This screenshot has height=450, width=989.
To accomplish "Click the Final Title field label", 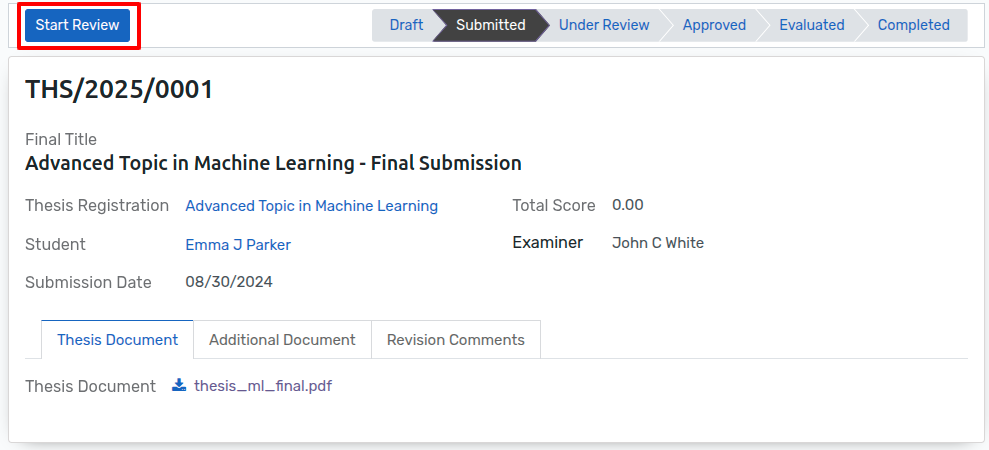I will coord(61,139).
